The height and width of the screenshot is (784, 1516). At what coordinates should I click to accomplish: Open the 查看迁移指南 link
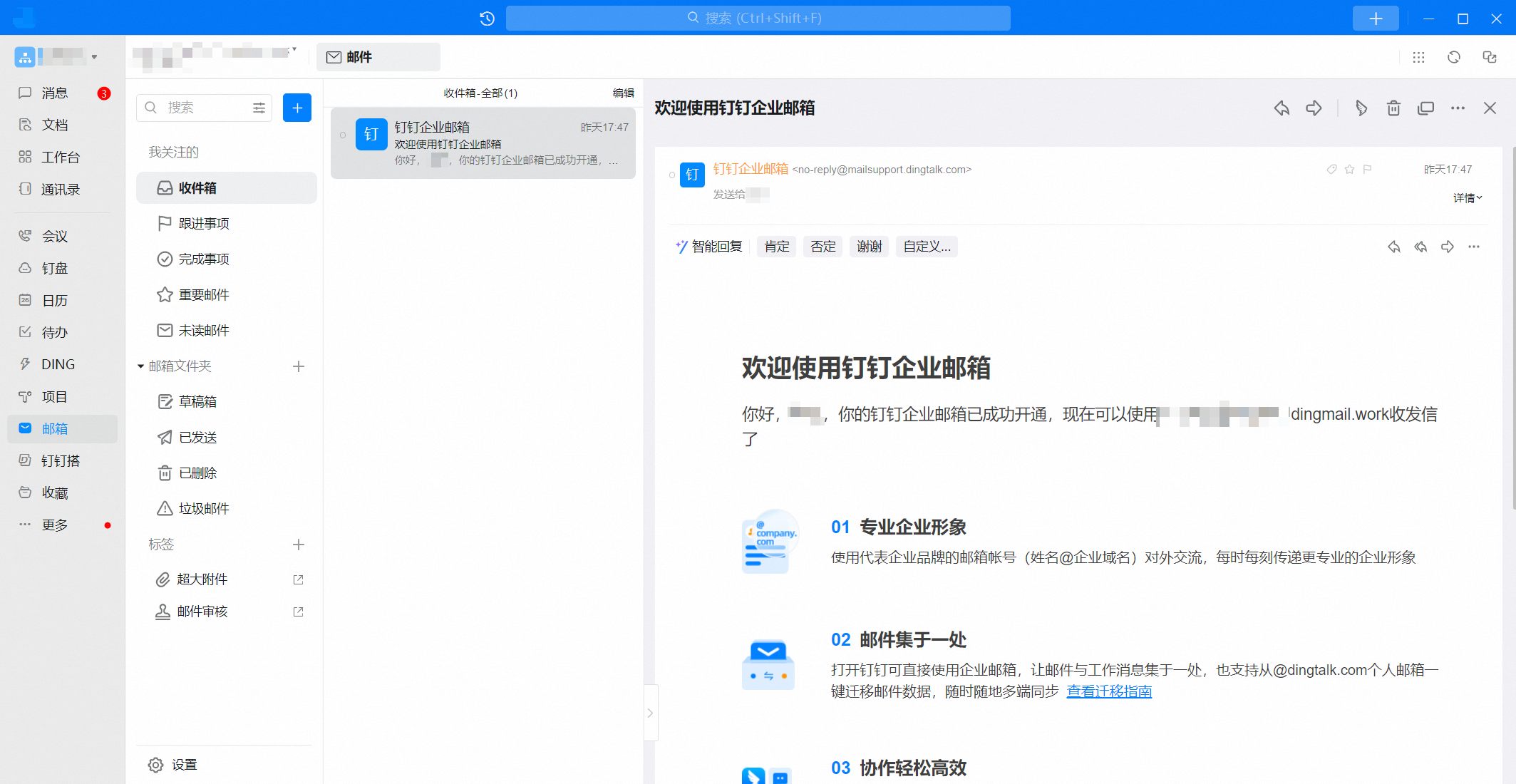(1109, 691)
